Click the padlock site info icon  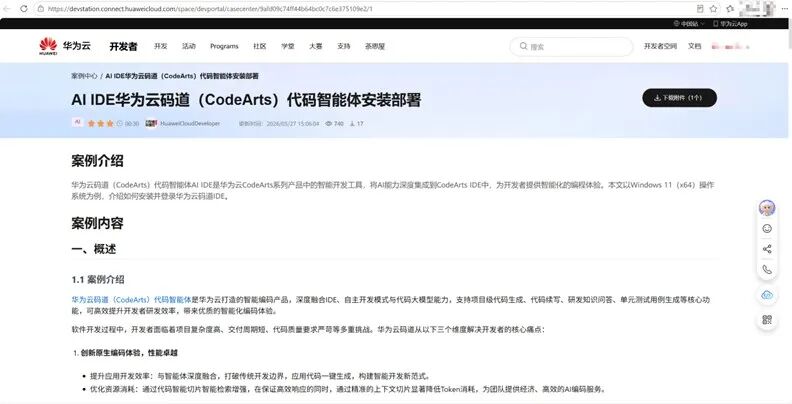click(x=41, y=9)
